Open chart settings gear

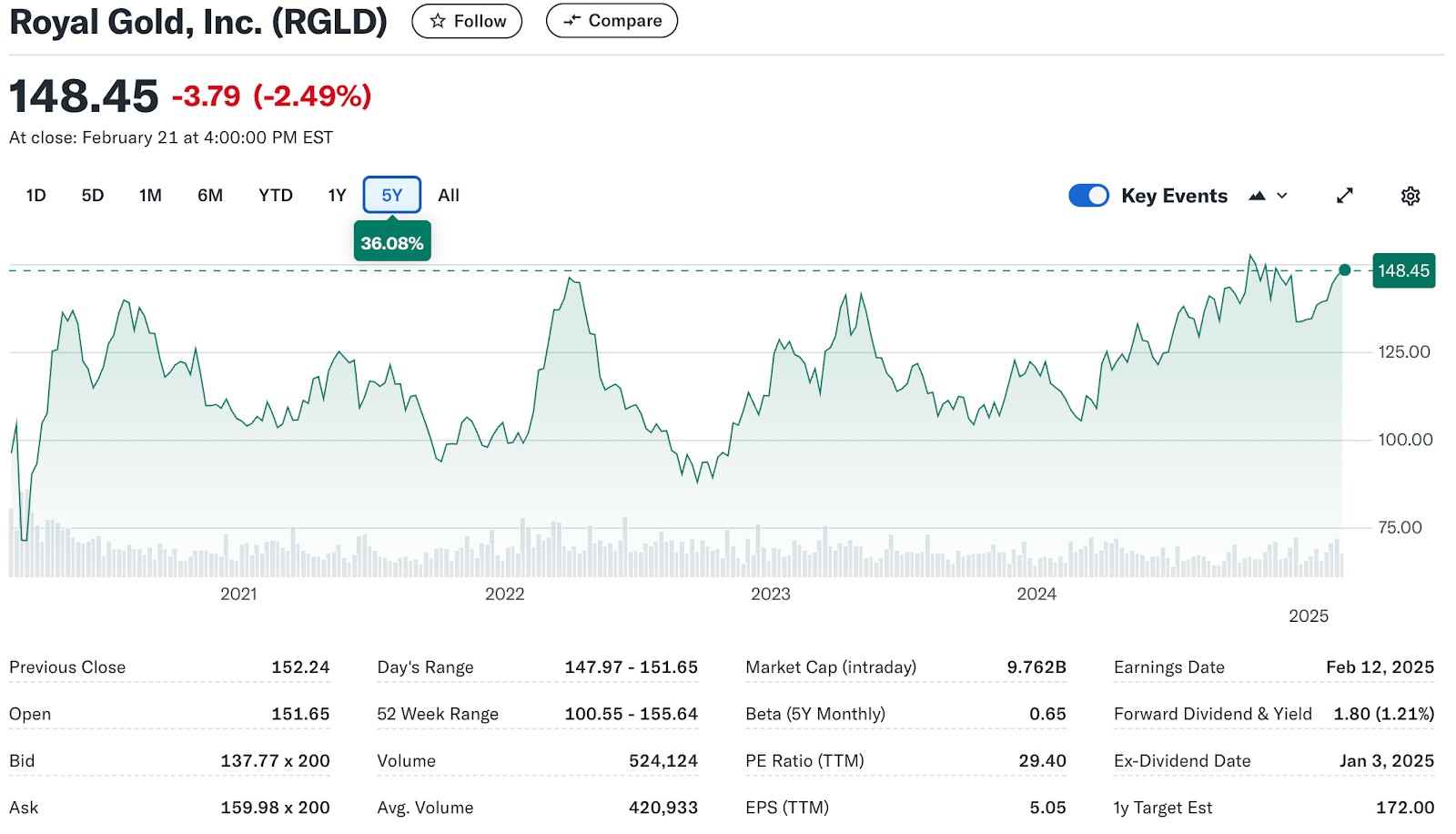point(1410,196)
